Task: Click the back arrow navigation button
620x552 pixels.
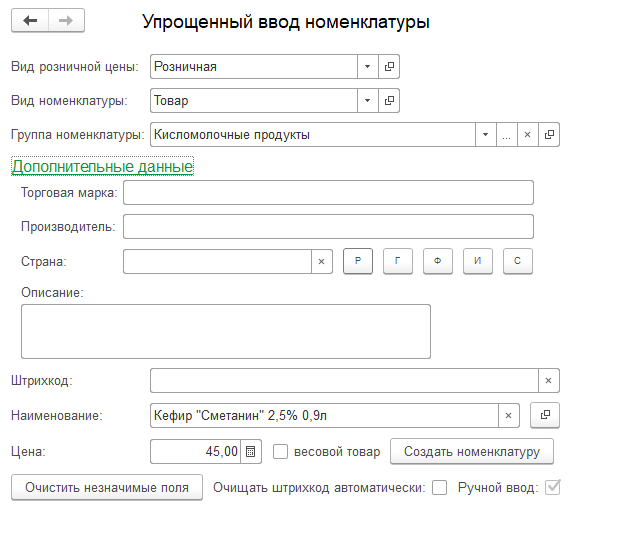Action: click(30, 21)
